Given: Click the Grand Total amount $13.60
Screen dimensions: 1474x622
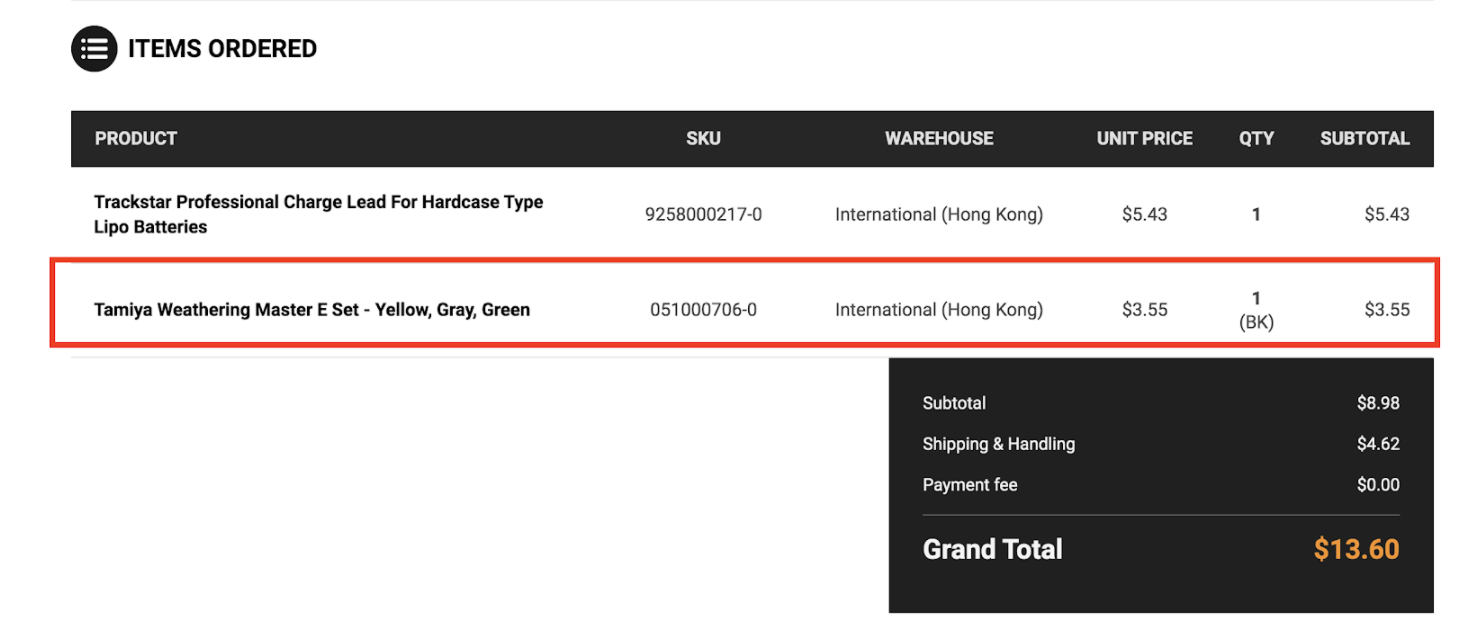Looking at the screenshot, I should (x=1356, y=549).
